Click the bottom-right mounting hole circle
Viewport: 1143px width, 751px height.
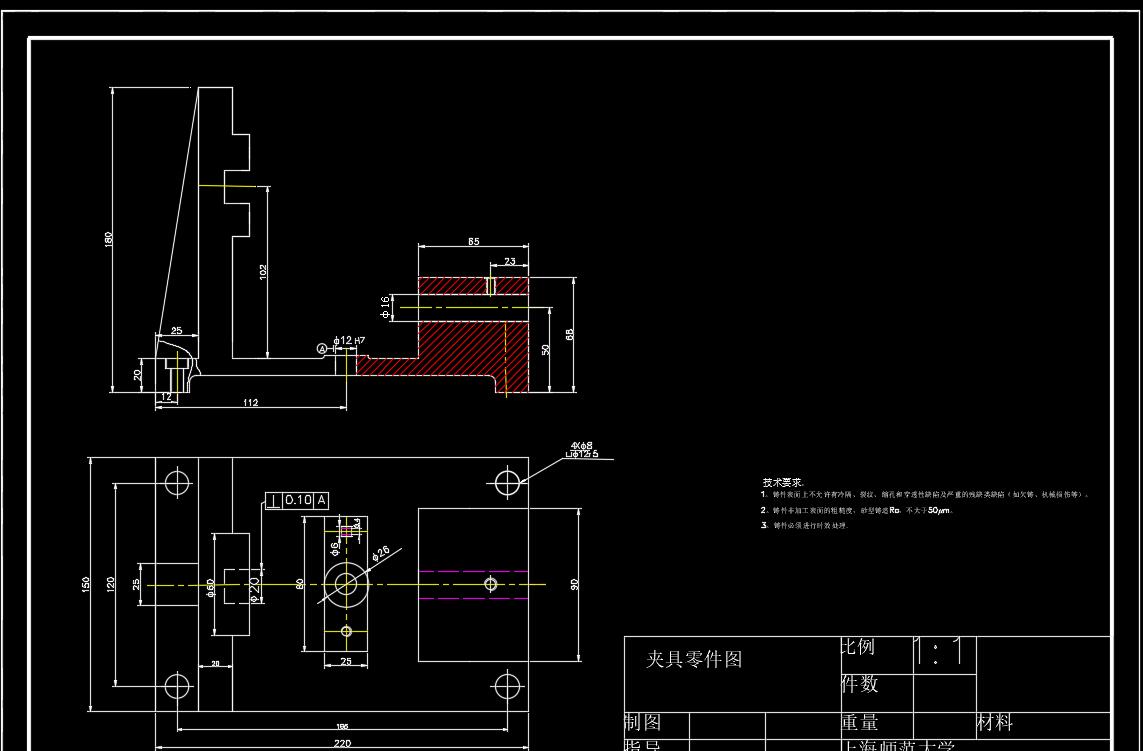(507, 686)
